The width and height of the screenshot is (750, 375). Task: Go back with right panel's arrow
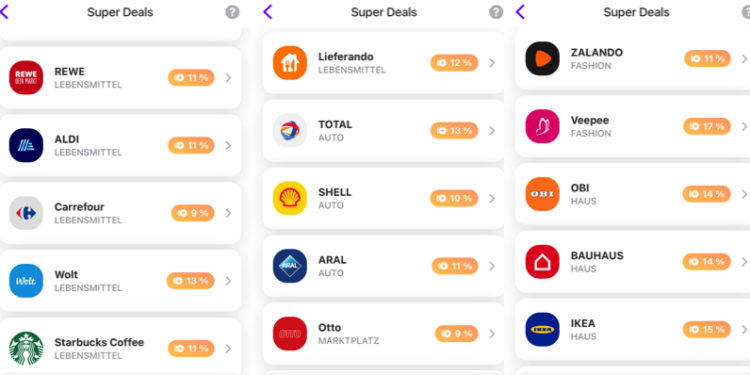pos(520,12)
